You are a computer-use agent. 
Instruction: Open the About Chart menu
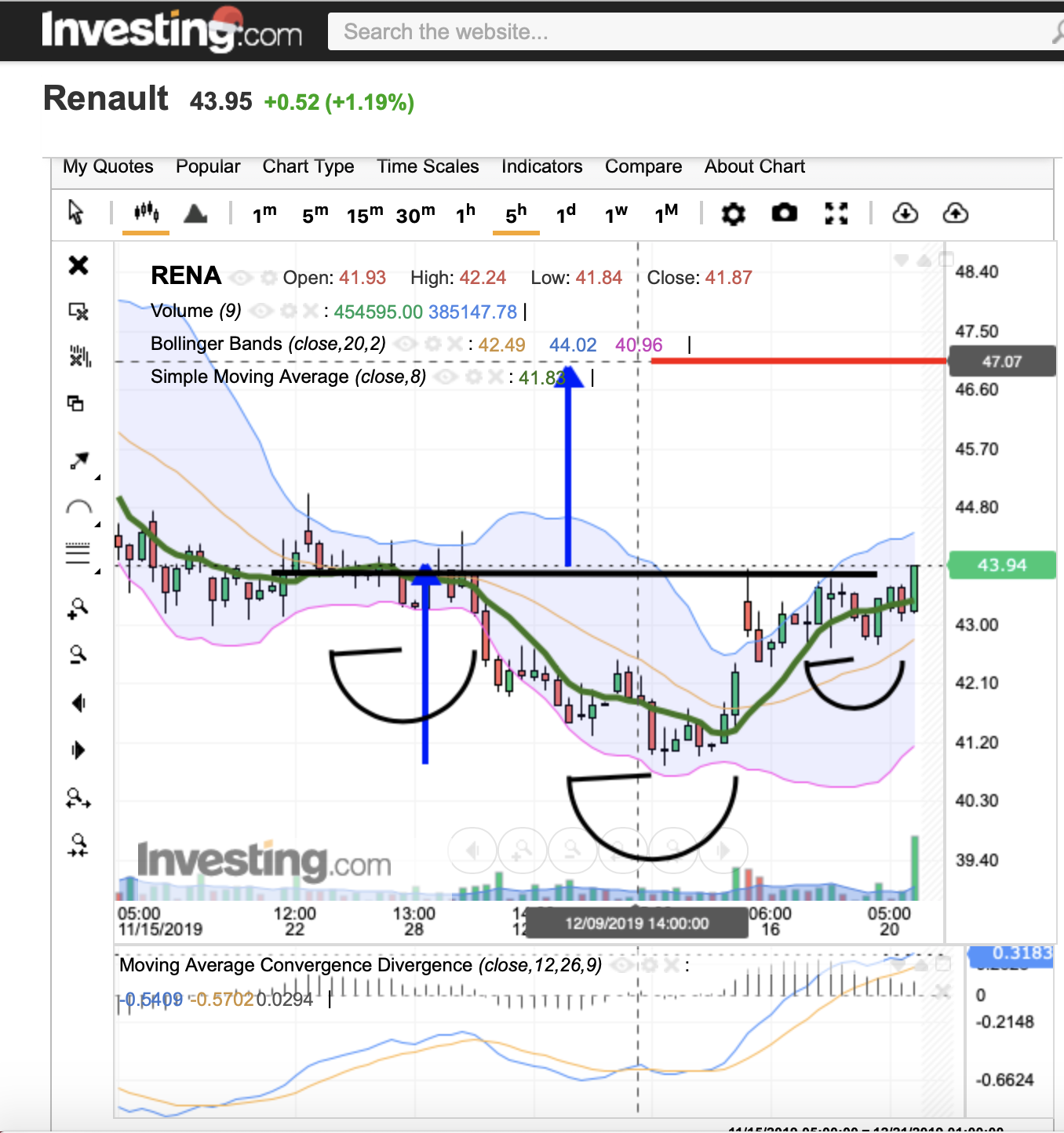755,166
